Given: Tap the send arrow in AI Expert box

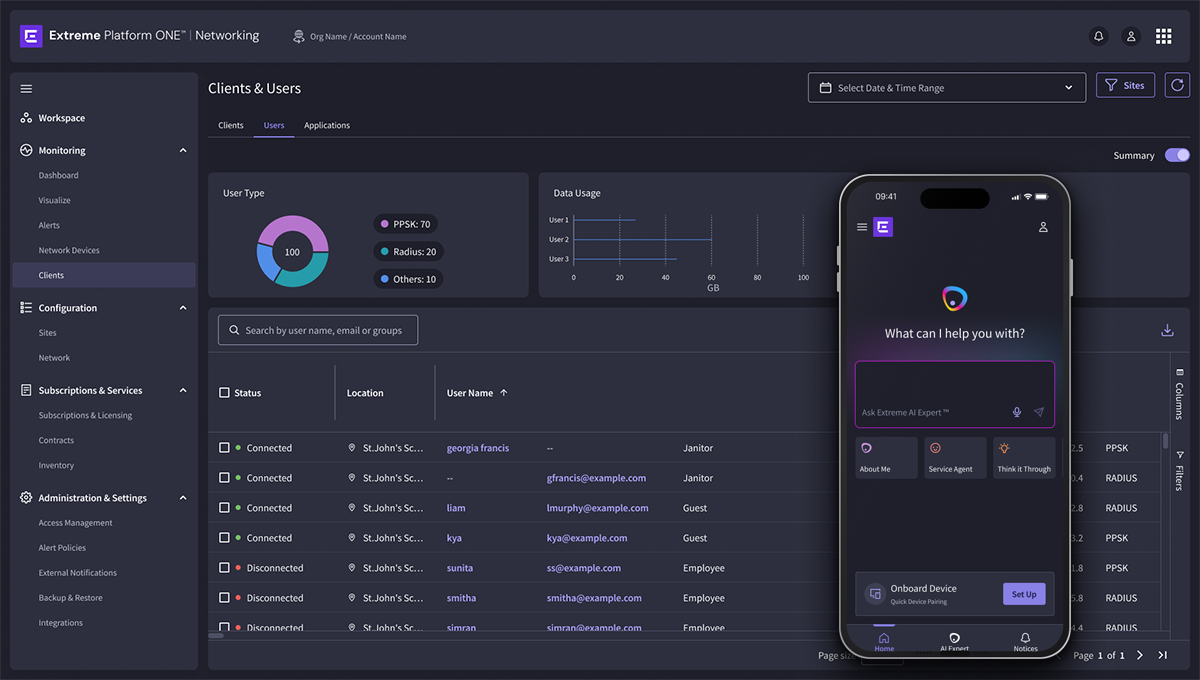Looking at the screenshot, I should (1039, 412).
